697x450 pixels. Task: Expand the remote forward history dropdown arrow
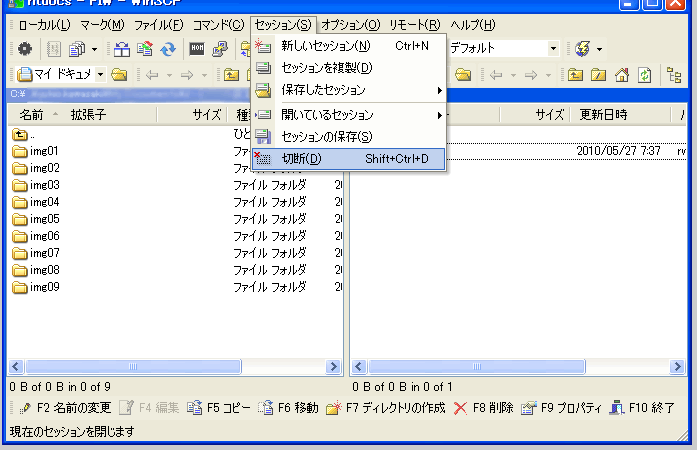[x=549, y=76]
